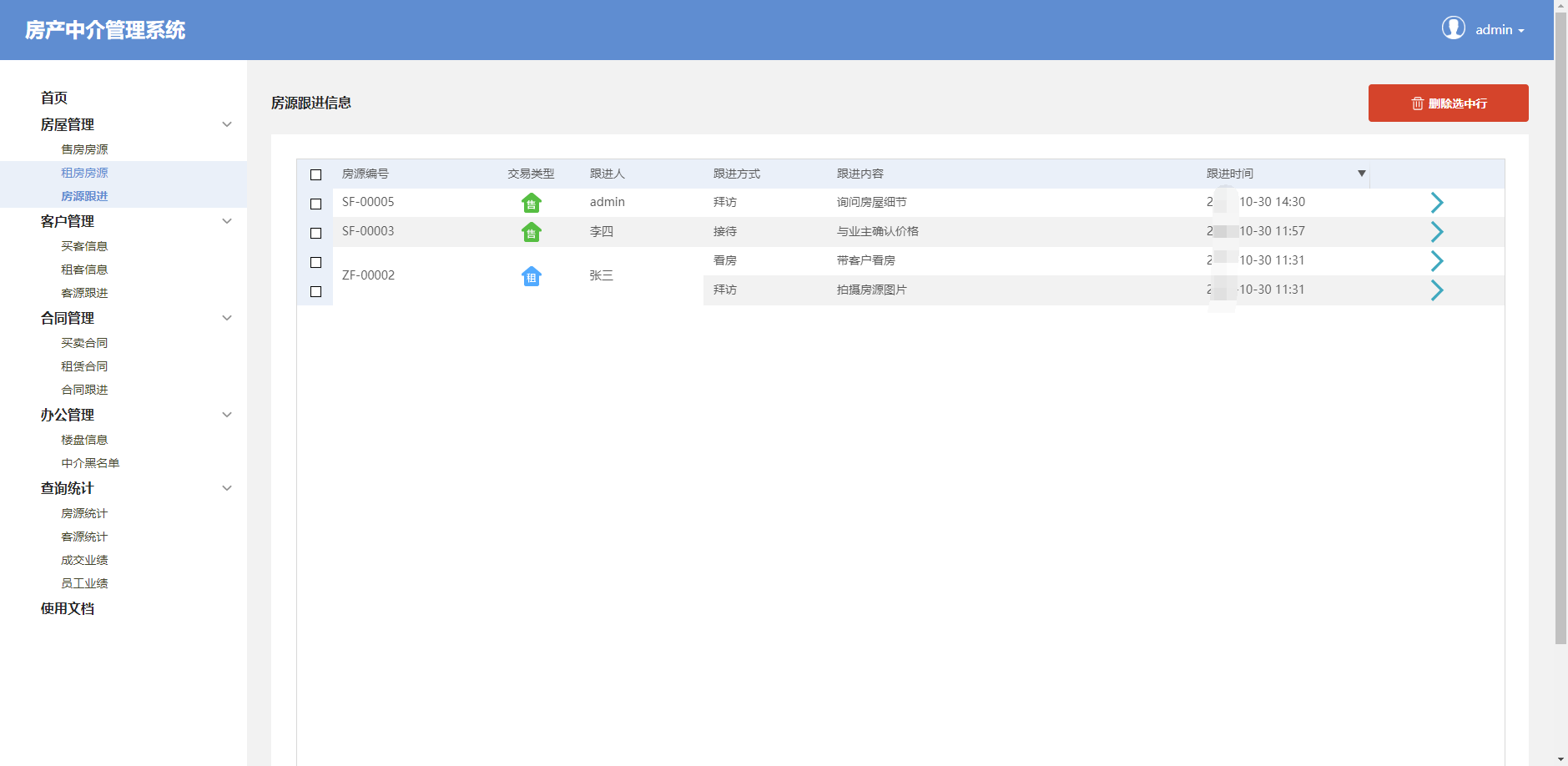1568x766 pixels.
Task: Open details arrow for the SF-00003 row
Action: pos(1436,232)
